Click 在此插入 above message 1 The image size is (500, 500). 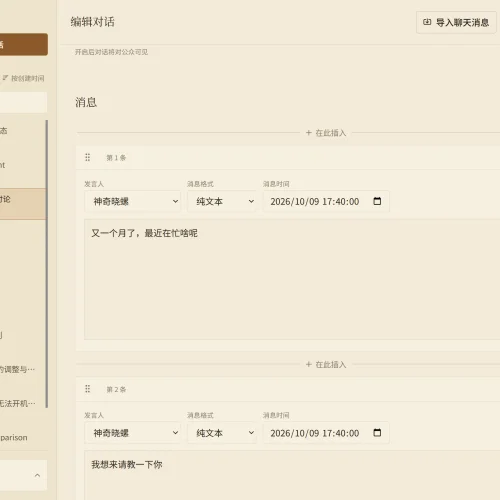326,133
